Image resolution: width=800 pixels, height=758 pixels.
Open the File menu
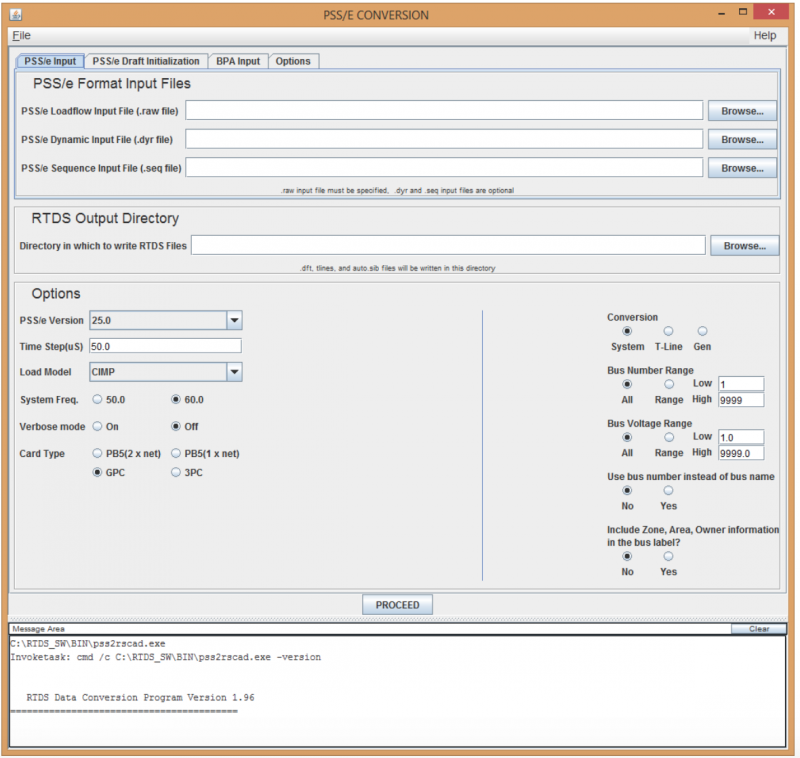[x=21, y=35]
